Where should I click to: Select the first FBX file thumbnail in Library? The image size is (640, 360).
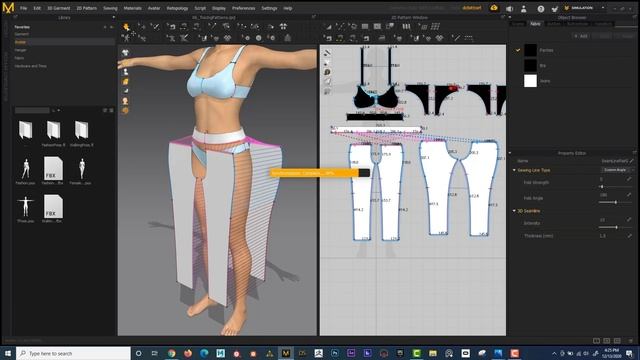[x=53, y=168]
